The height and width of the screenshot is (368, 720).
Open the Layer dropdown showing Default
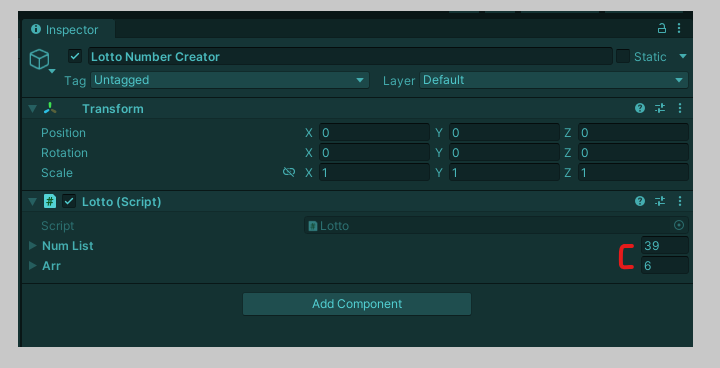(x=554, y=80)
